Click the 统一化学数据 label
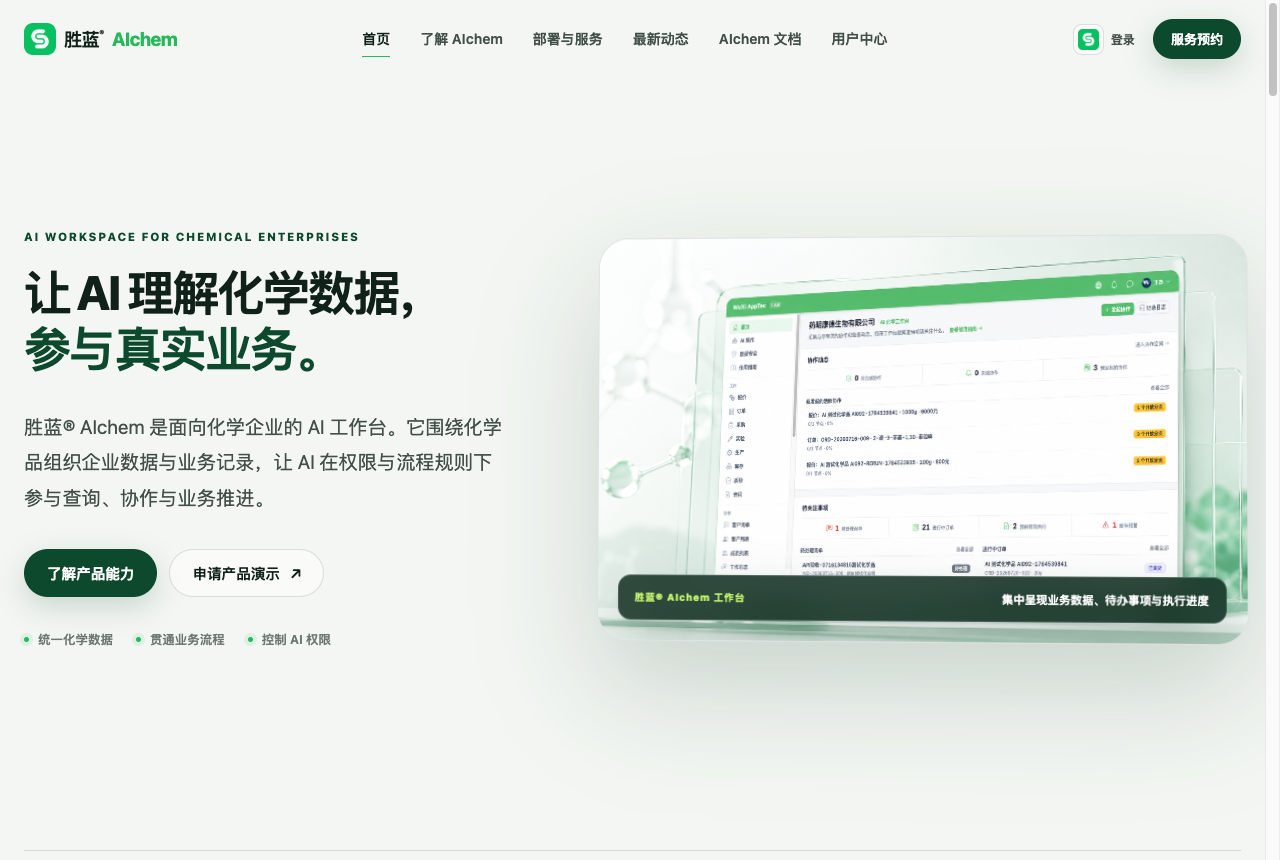The width and height of the screenshot is (1280, 860). (75, 639)
